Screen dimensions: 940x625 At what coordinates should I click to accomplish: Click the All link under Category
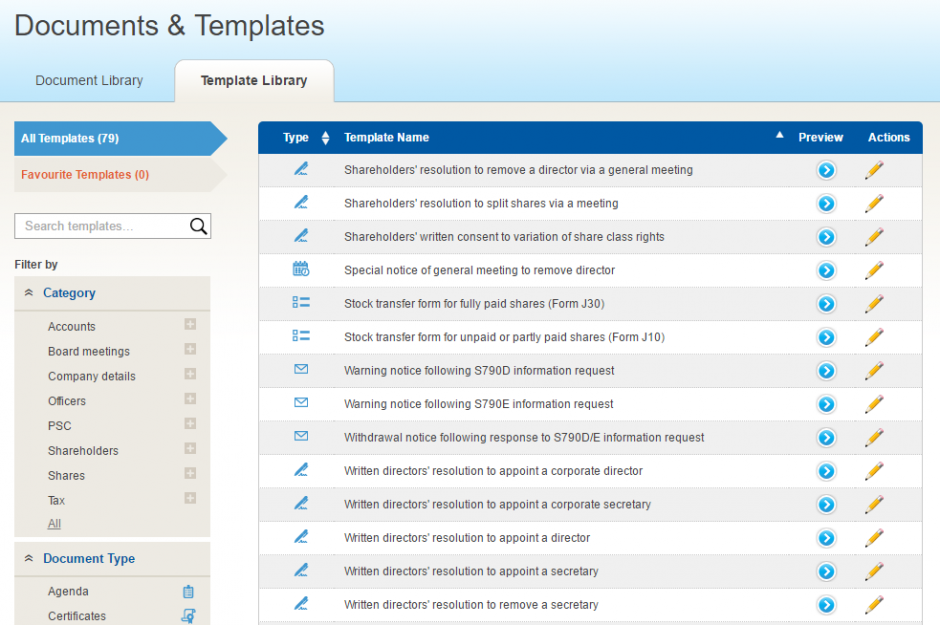coord(54,524)
